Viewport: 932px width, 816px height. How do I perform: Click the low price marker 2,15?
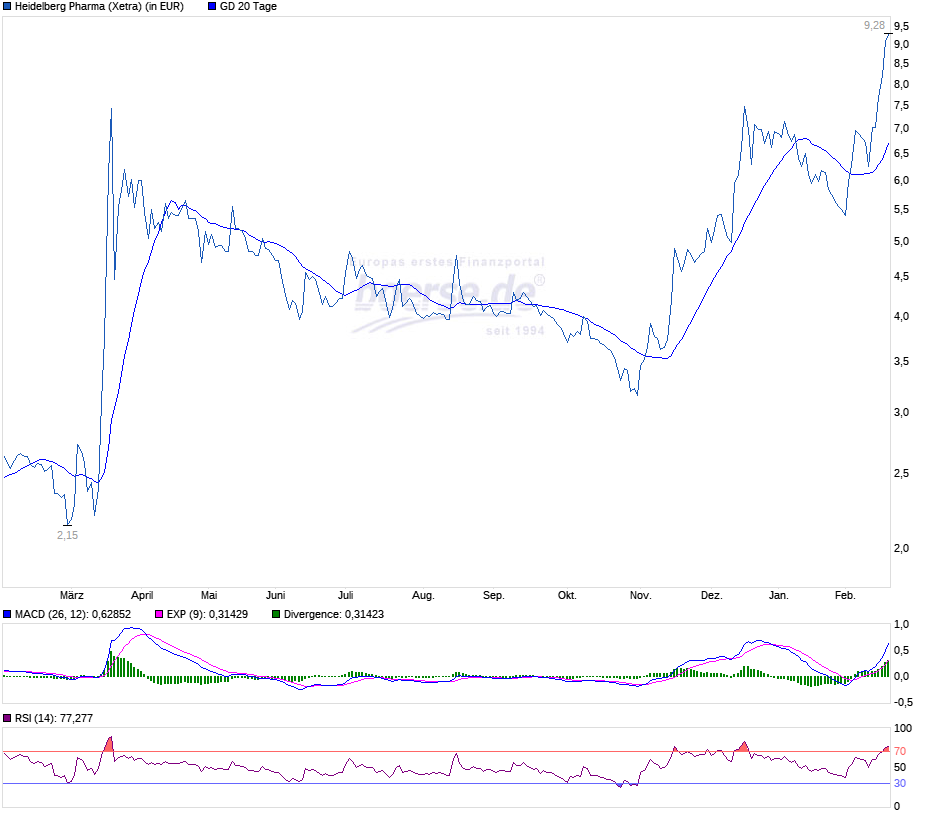click(x=66, y=534)
